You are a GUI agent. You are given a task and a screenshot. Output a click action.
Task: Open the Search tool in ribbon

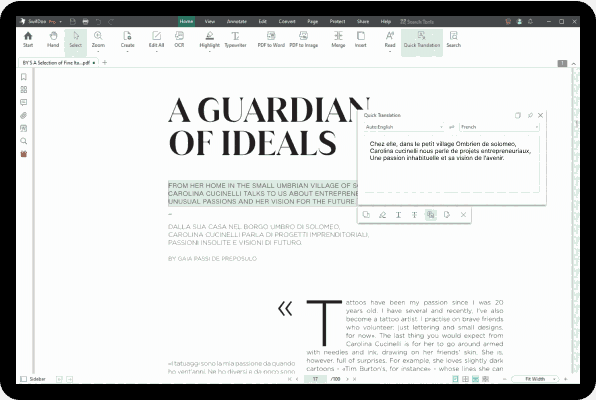pyautogui.click(x=453, y=39)
